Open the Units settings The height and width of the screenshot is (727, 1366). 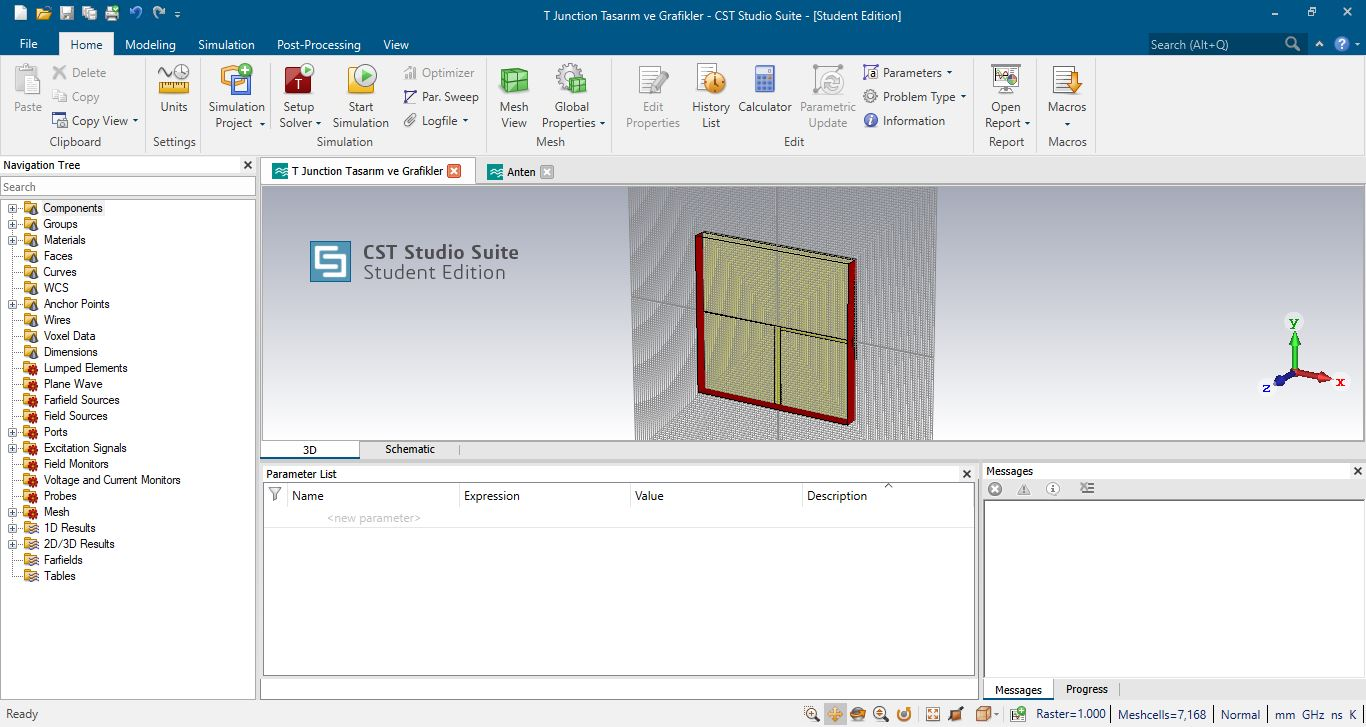click(174, 90)
